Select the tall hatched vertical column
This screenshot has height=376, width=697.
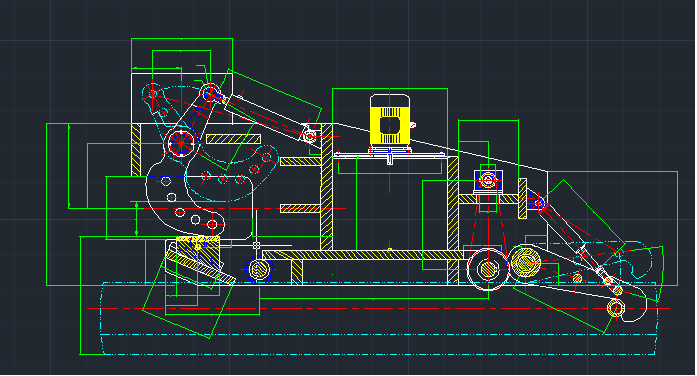point(327,187)
